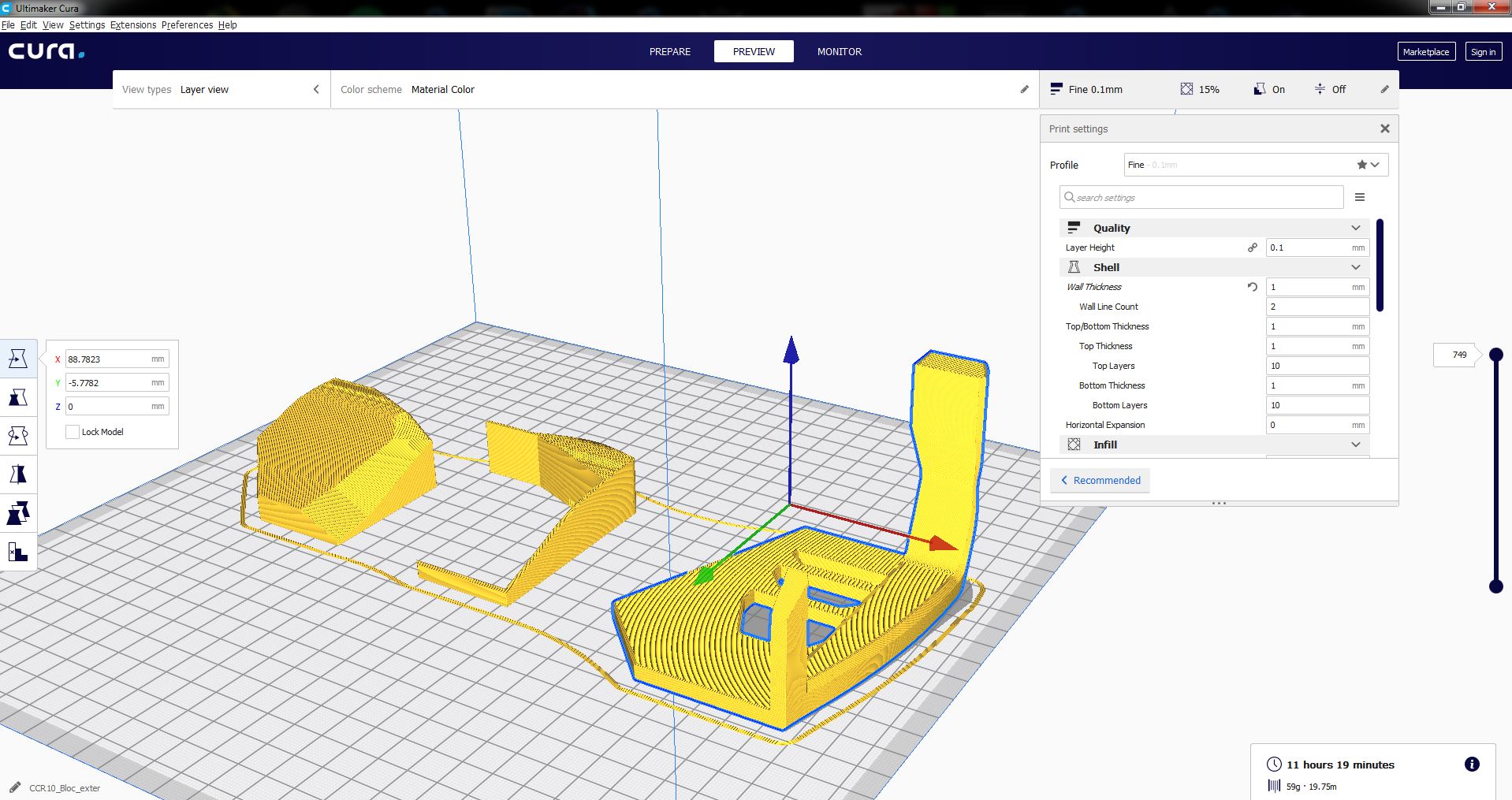Click the print settings edit pencil

pos(1384,89)
